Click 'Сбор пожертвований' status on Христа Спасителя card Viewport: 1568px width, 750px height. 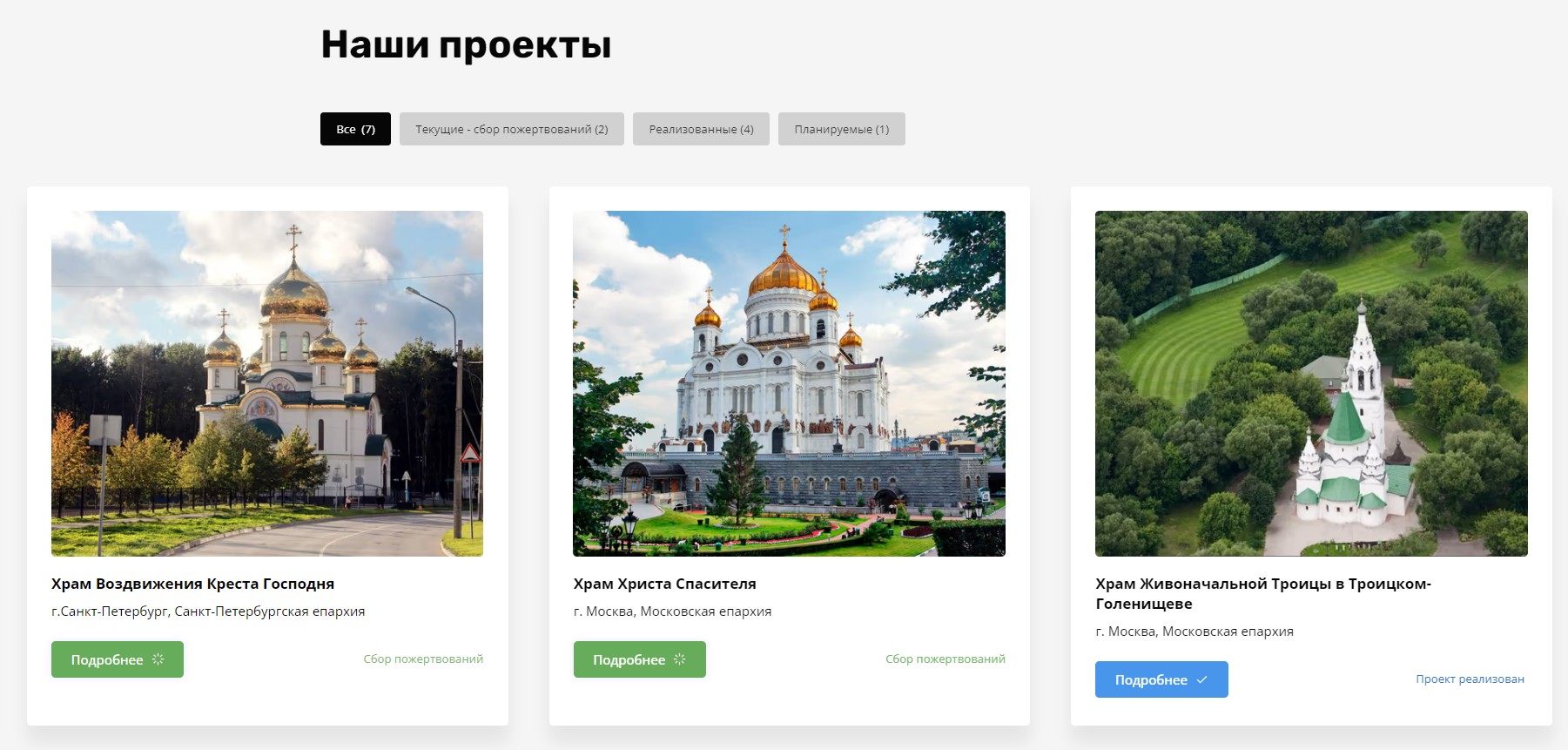(x=946, y=659)
